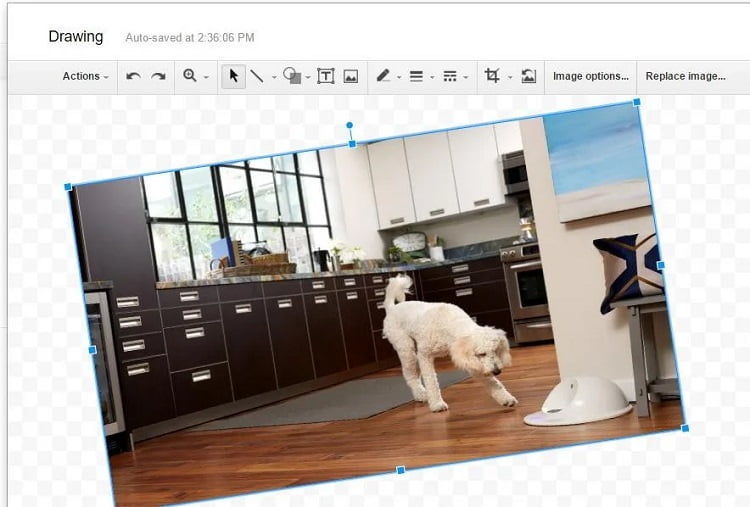Pick the Line tool
The height and width of the screenshot is (507, 750).
click(x=257, y=76)
